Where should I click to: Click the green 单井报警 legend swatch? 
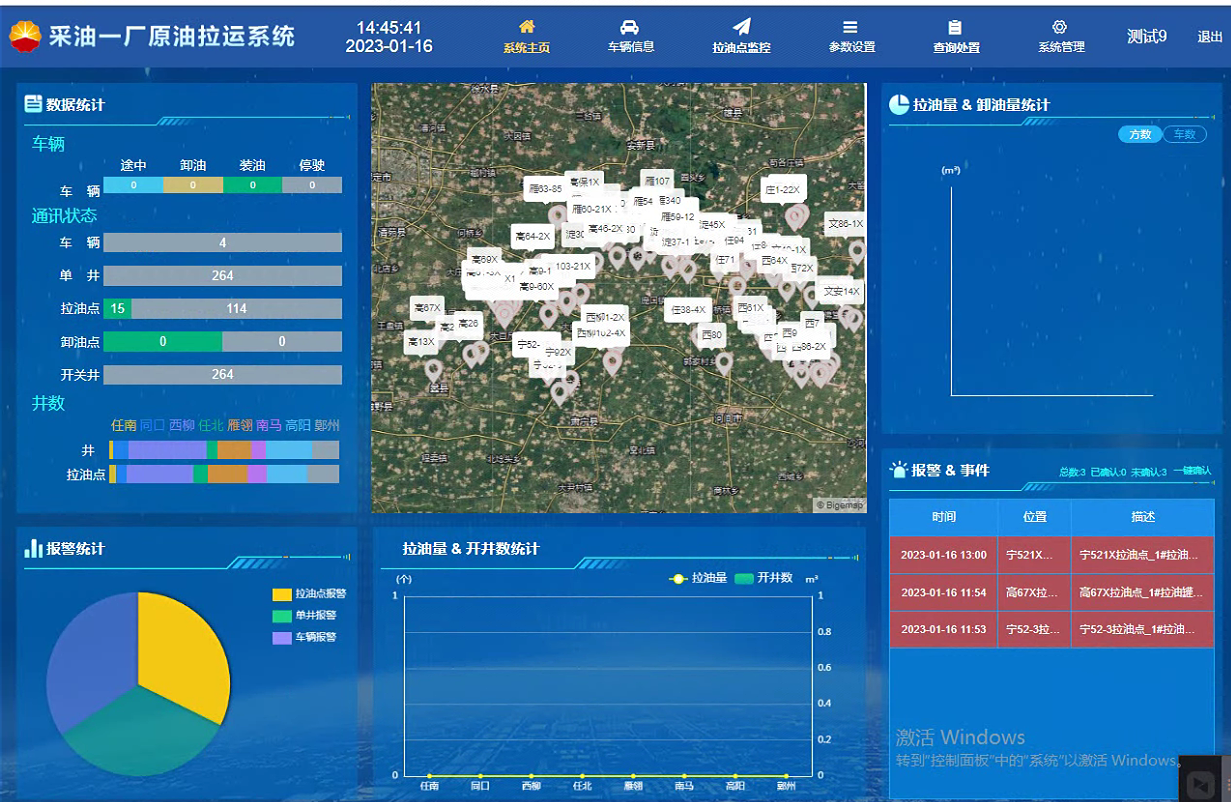coord(282,616)
